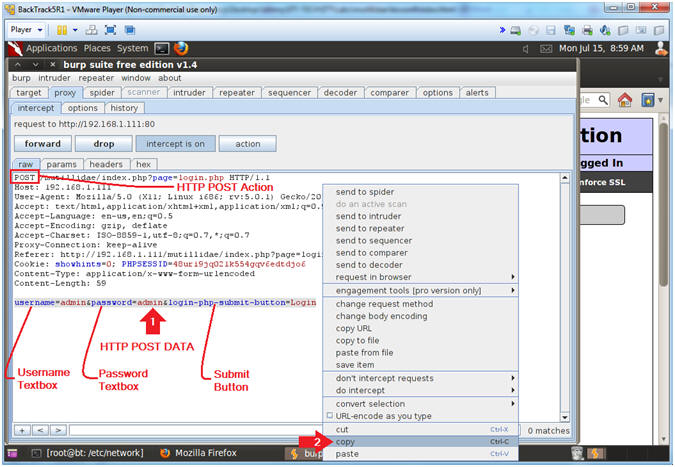The image size is (675, 467).
Task: Click the floppy device icon in VMware toolbar
Action: tap(551, 31)
